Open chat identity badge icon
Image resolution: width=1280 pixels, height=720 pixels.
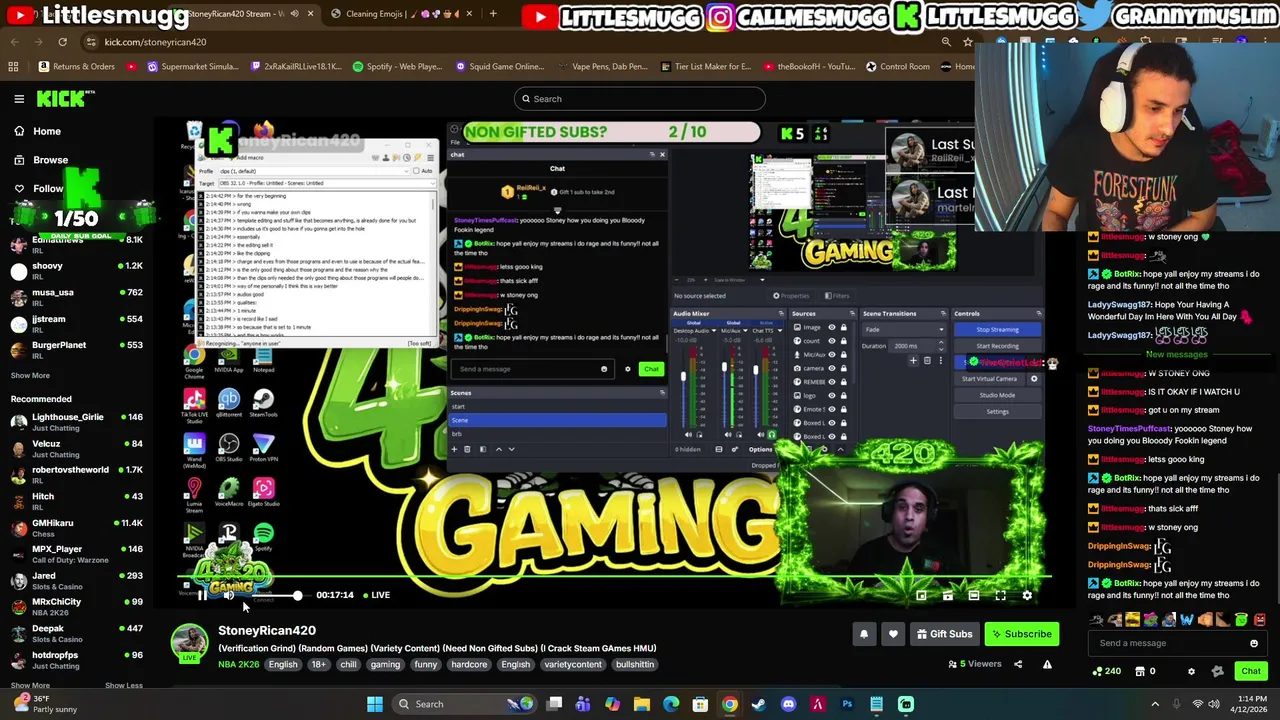(x=1217, y=672)
